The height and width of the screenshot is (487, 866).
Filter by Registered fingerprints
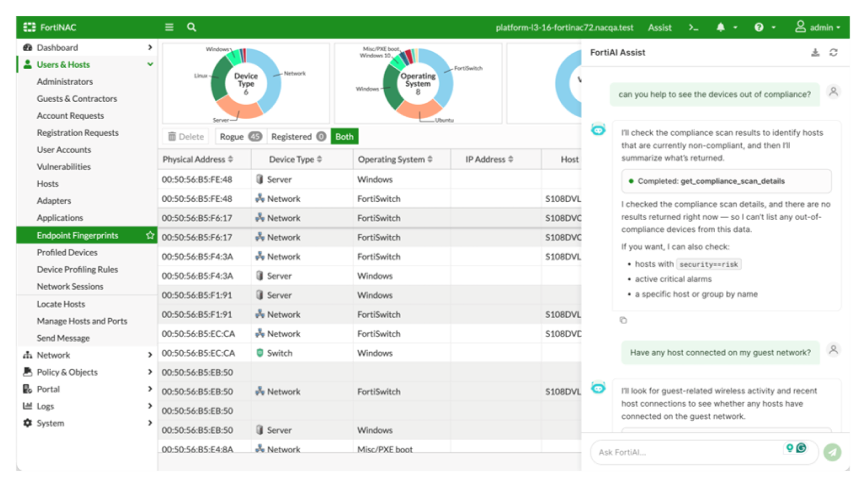298,136
